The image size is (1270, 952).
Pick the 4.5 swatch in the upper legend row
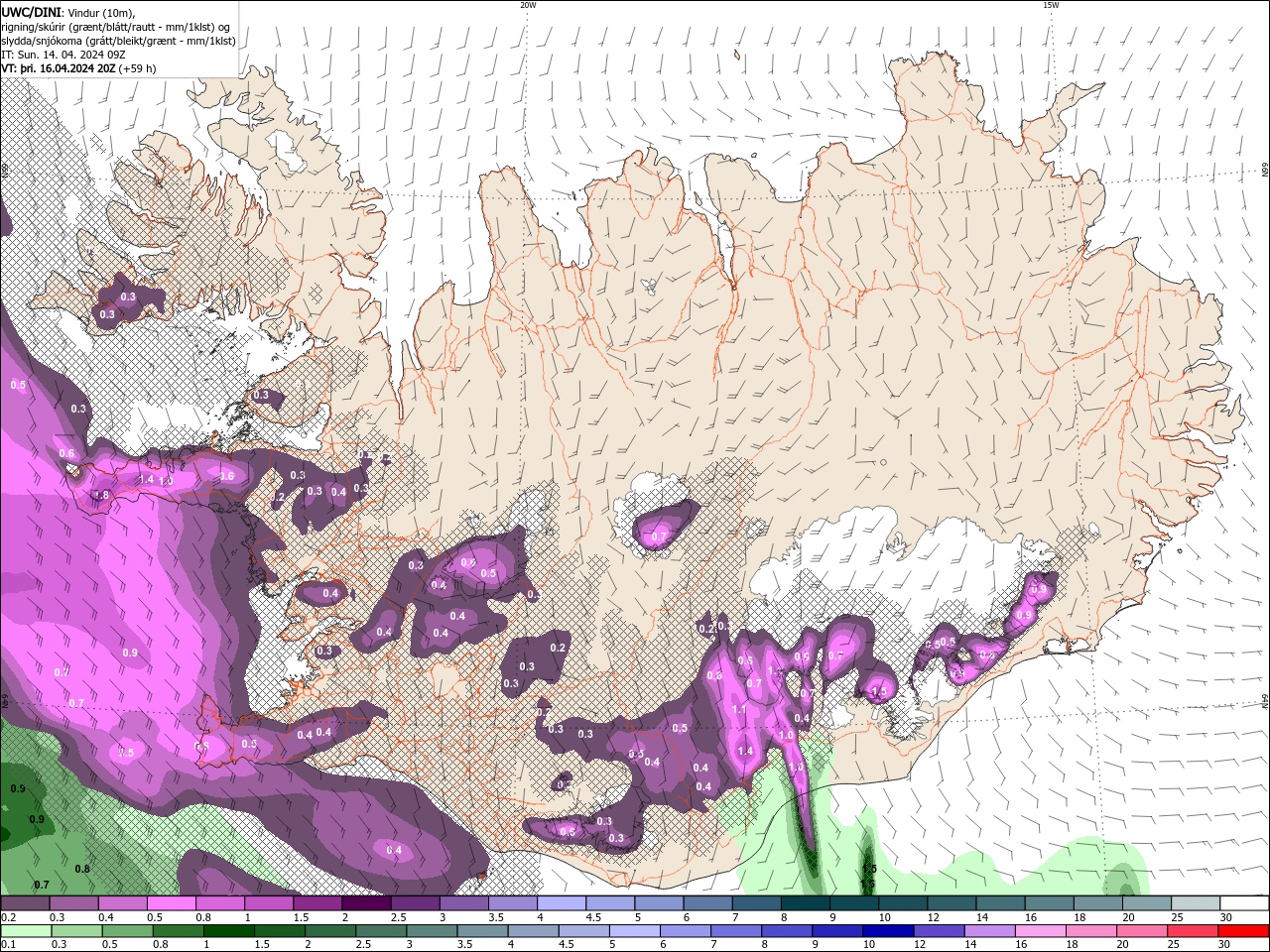tap(610, 903)
